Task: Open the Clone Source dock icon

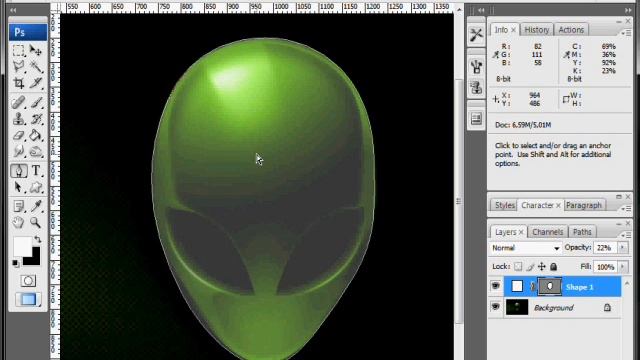Action: (x=476, y=87)
